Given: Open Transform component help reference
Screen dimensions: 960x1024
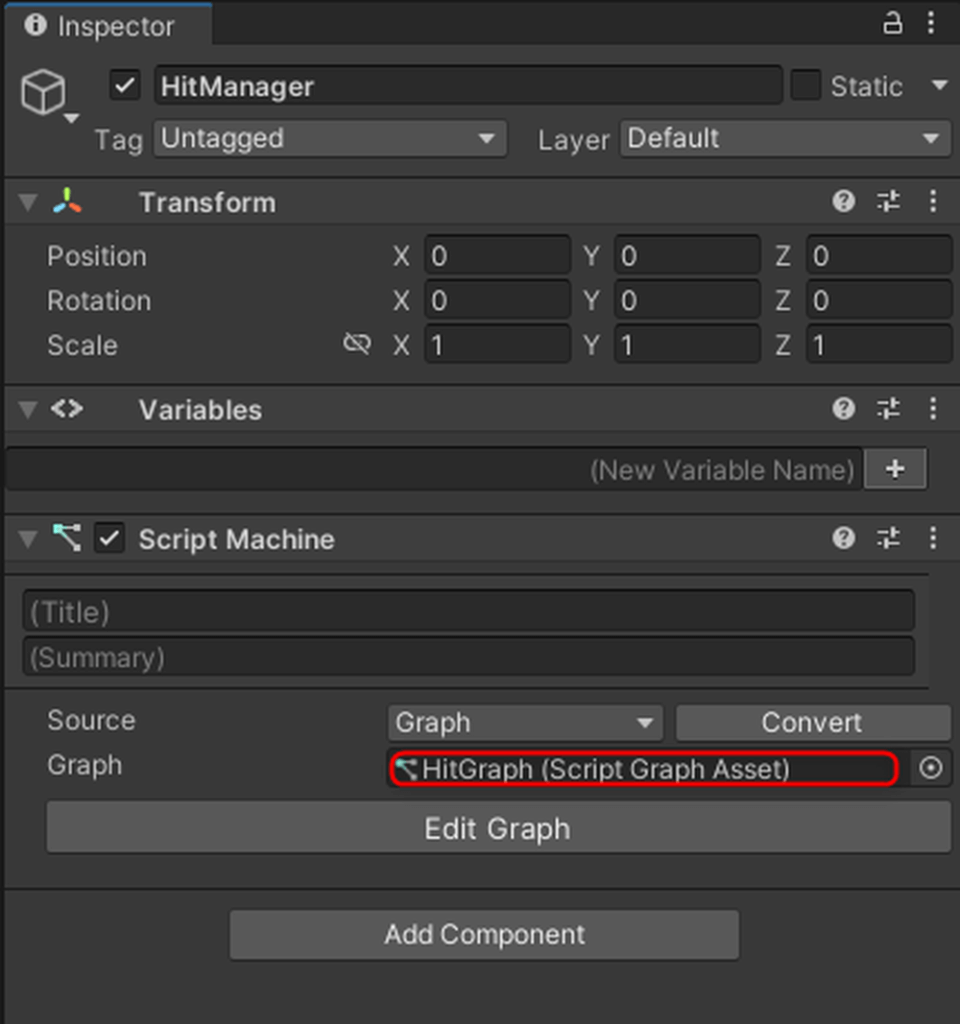Looking at the screenshot, I should (x=844, y=202).
